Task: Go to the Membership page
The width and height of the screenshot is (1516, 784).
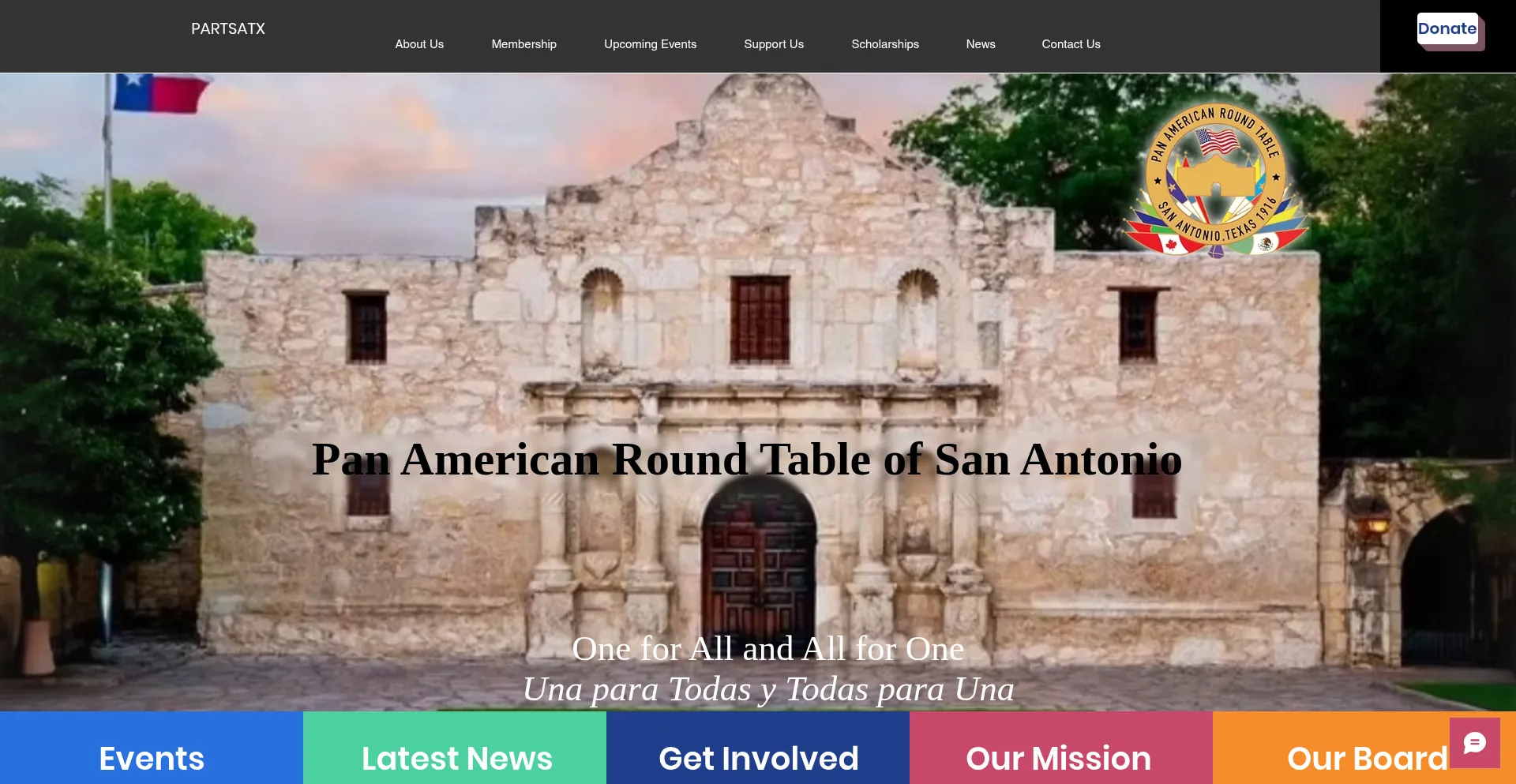Action: [x=523, y=44]
